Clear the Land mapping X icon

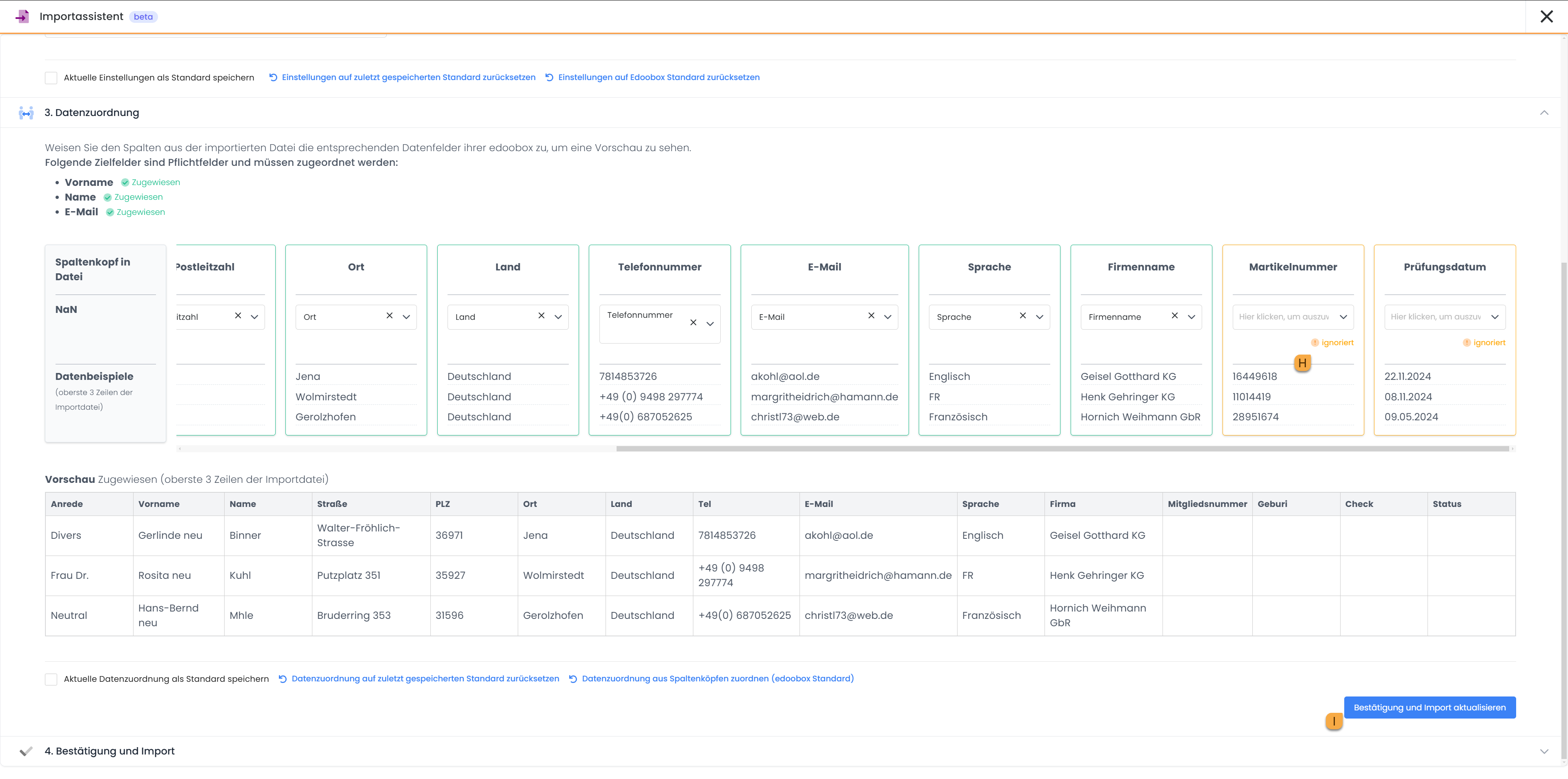point(541,315)
